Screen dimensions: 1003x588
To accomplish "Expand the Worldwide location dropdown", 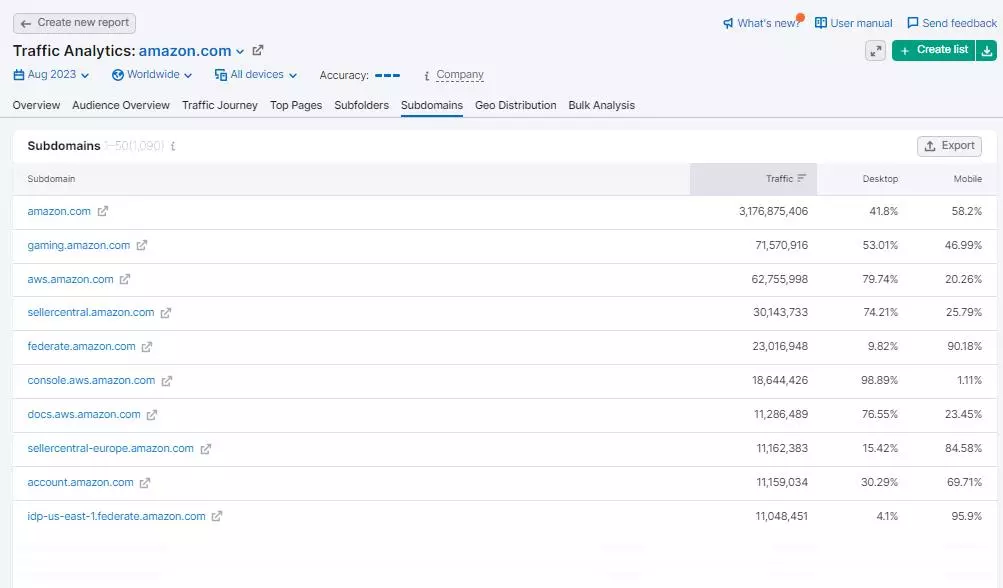I will [188, 75].
